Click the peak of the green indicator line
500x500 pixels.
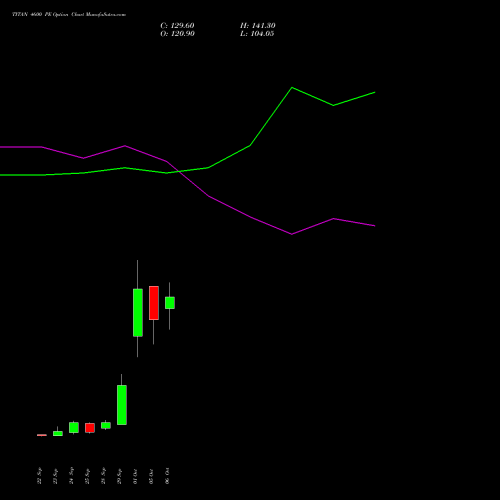[292, 88]
